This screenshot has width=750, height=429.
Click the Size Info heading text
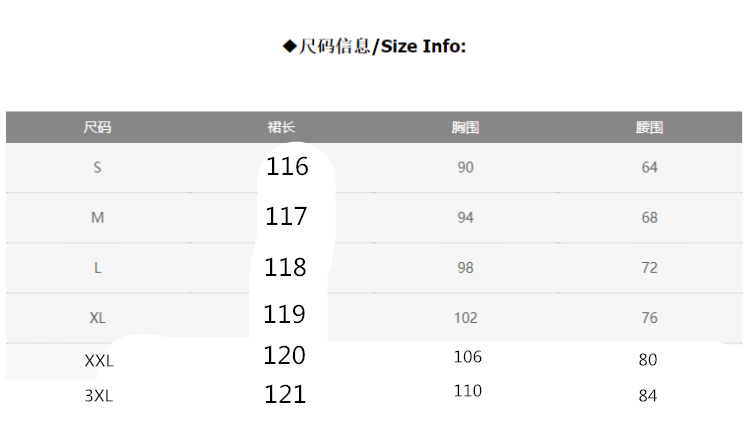[375, 46]
